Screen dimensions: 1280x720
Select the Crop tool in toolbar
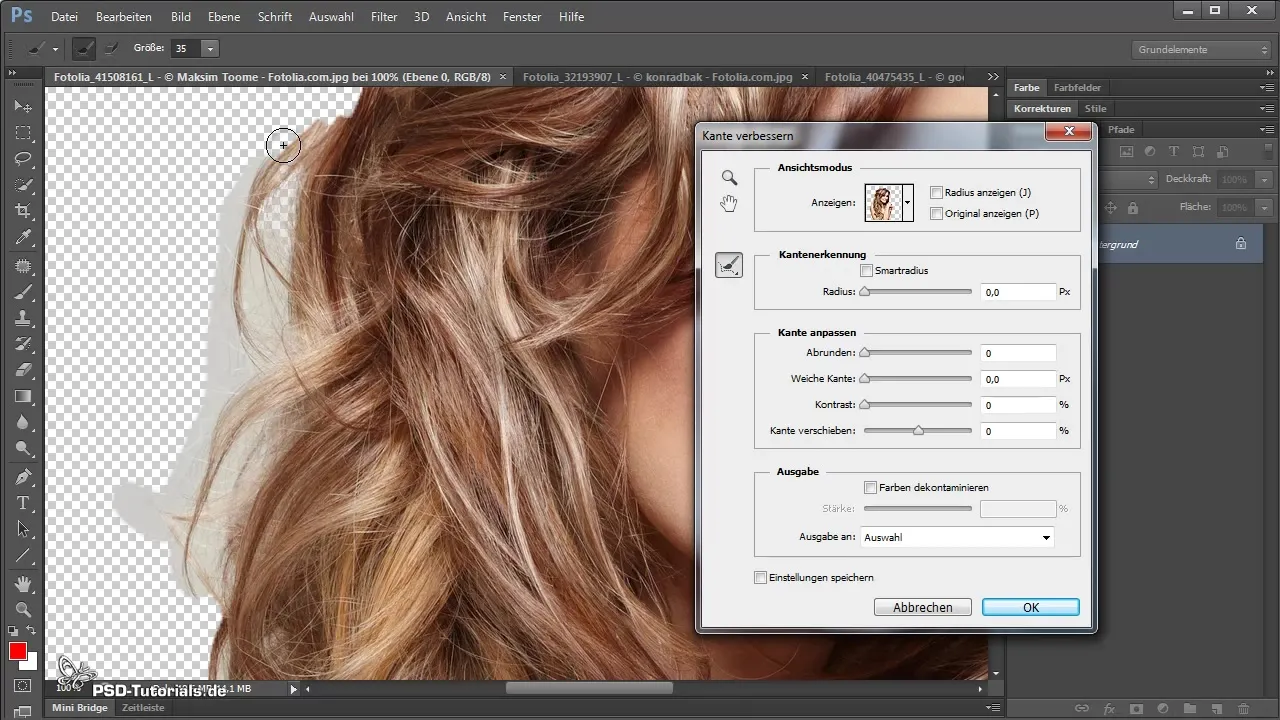pos(24,211)
